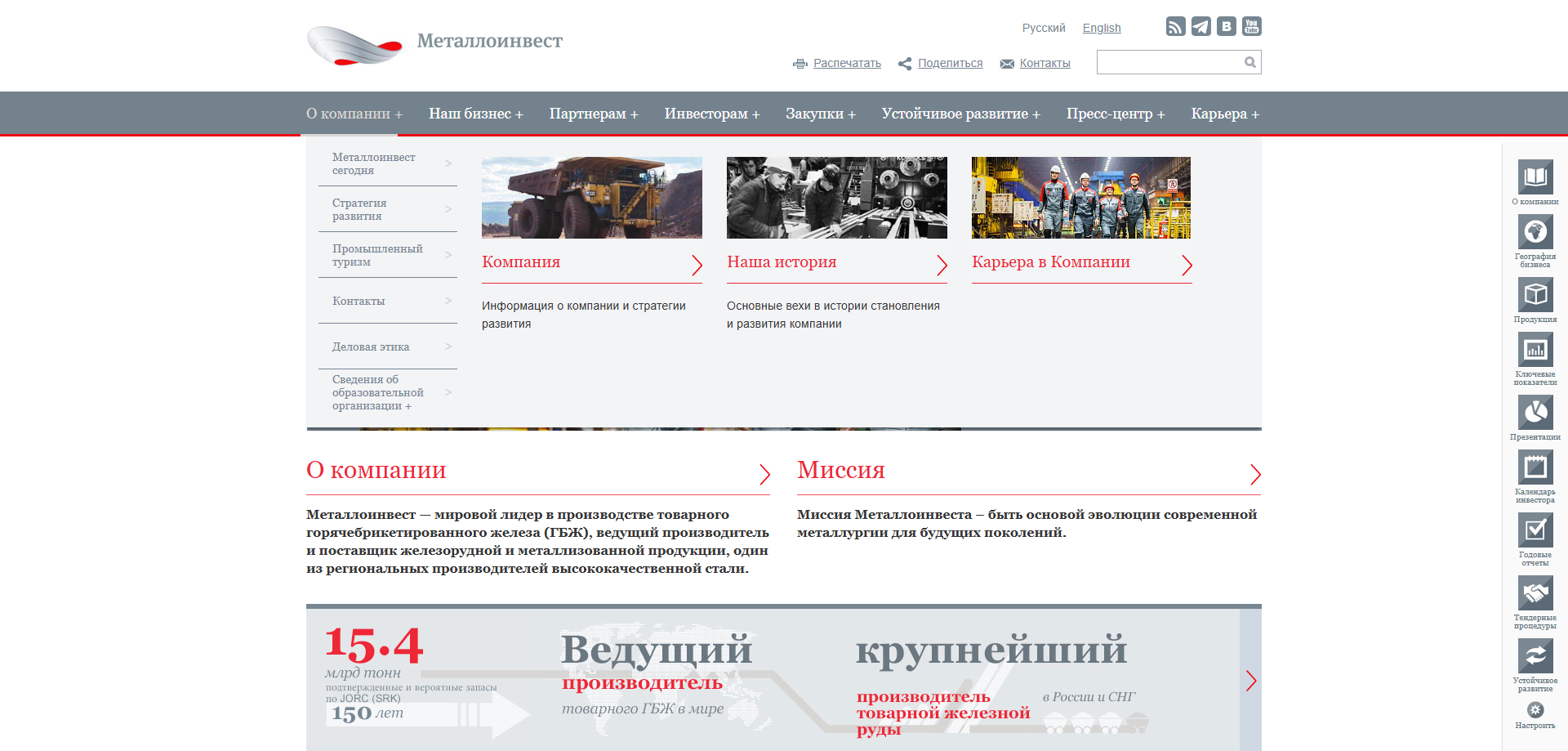
Task: Expand the Наш бизнес navigation menu
Action: click(476, 114)
